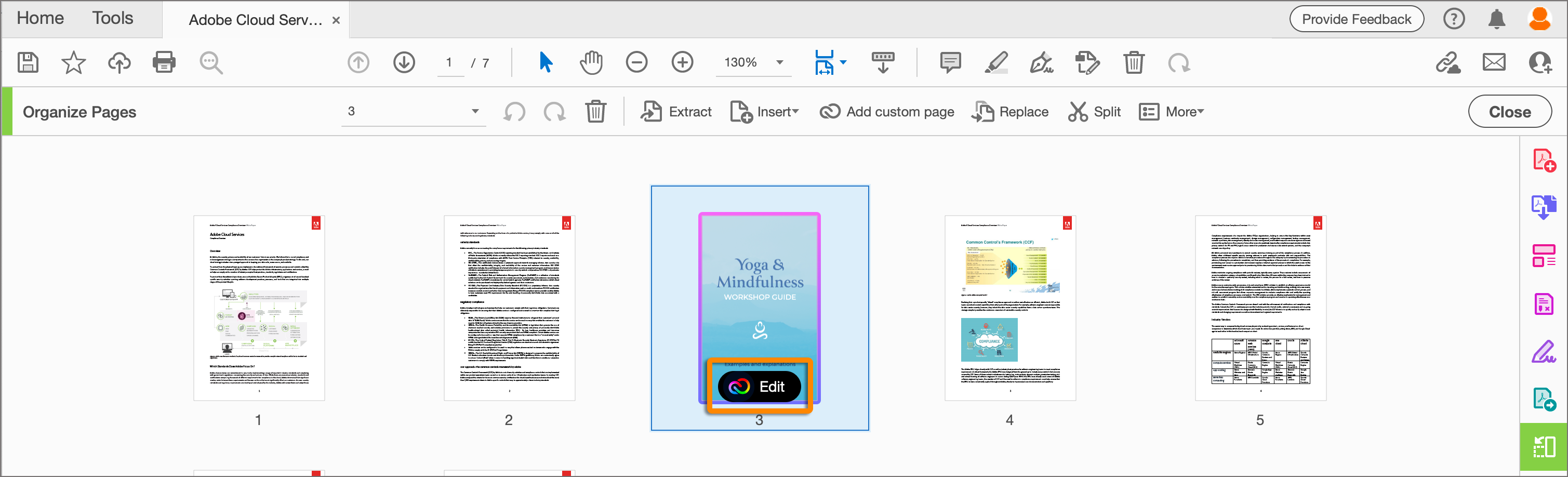Click Replace pages button
Viewport: 1568px width, 477px height.
coord(1010,112)
